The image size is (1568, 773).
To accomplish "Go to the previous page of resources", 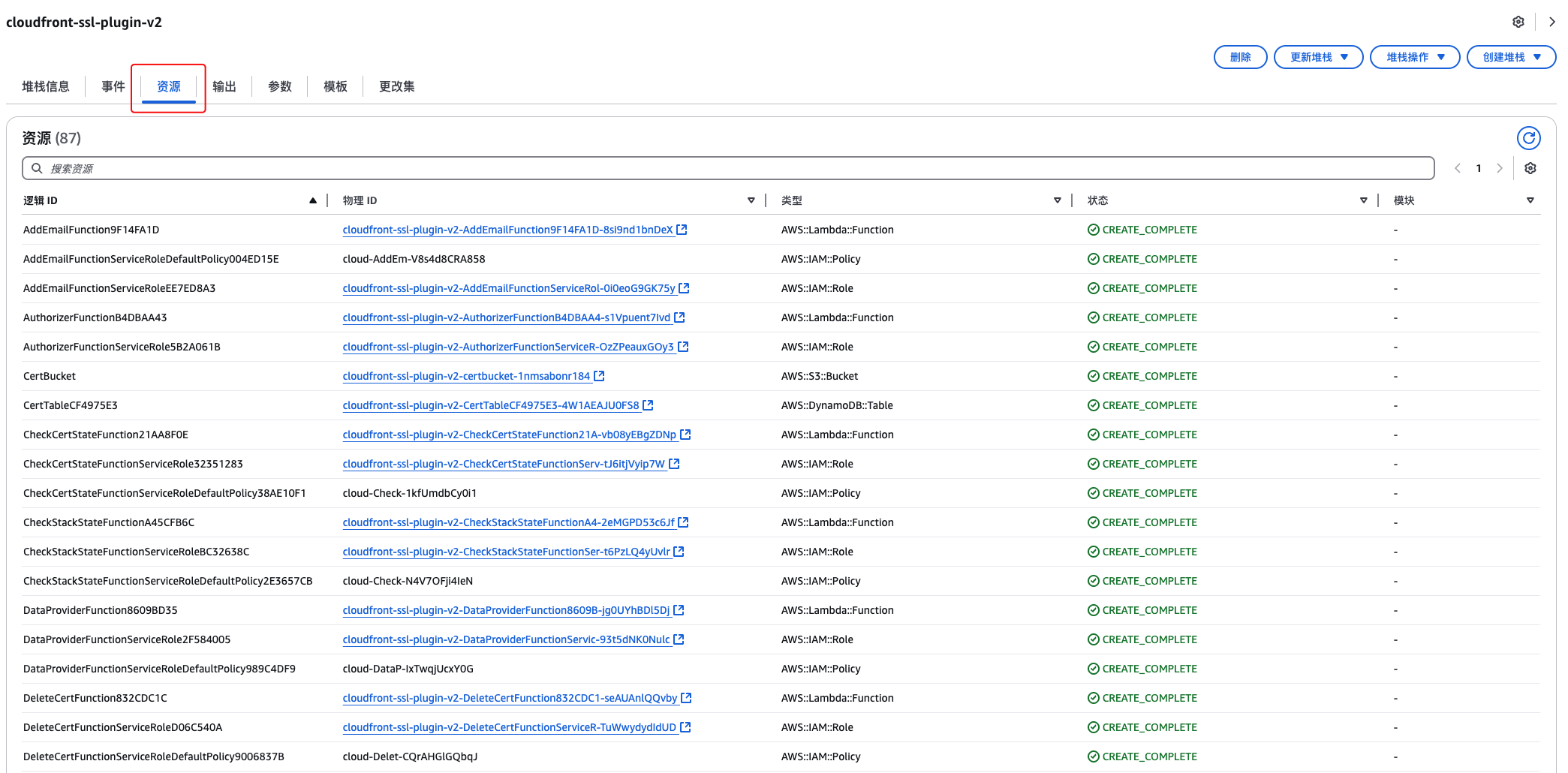I will tap(1457, 168).
